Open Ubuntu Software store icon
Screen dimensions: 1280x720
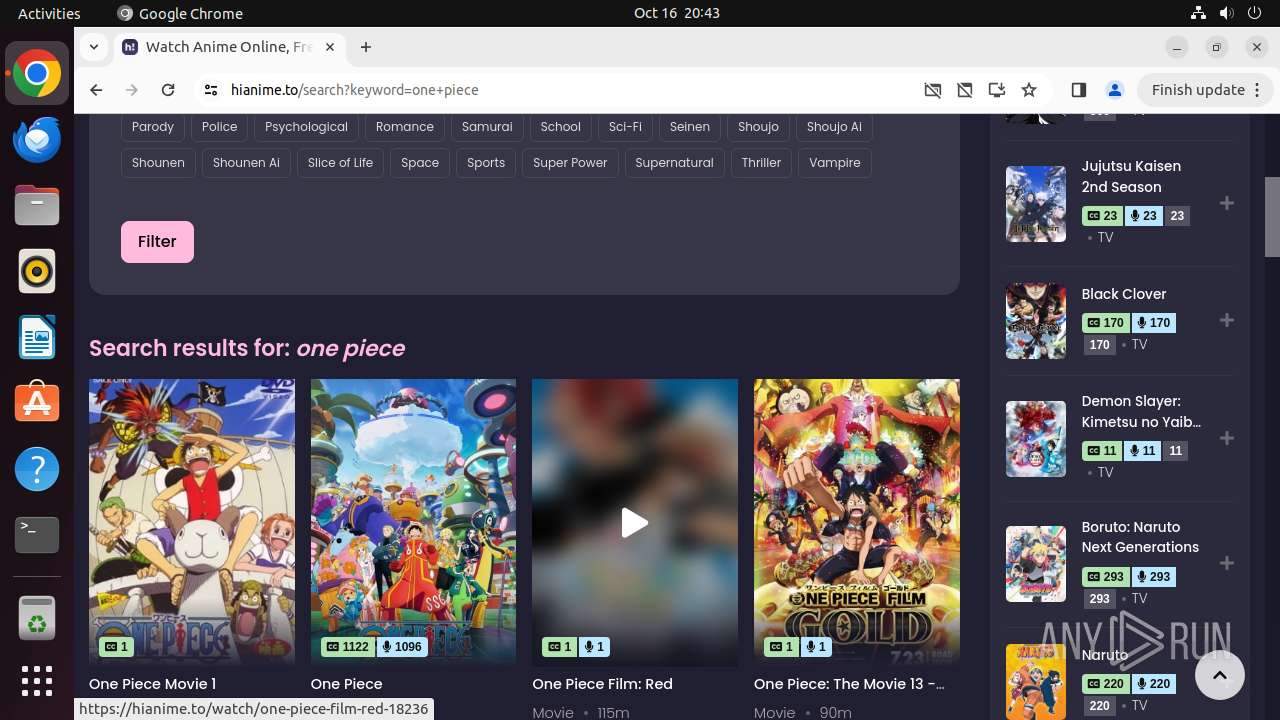point(37,403)
